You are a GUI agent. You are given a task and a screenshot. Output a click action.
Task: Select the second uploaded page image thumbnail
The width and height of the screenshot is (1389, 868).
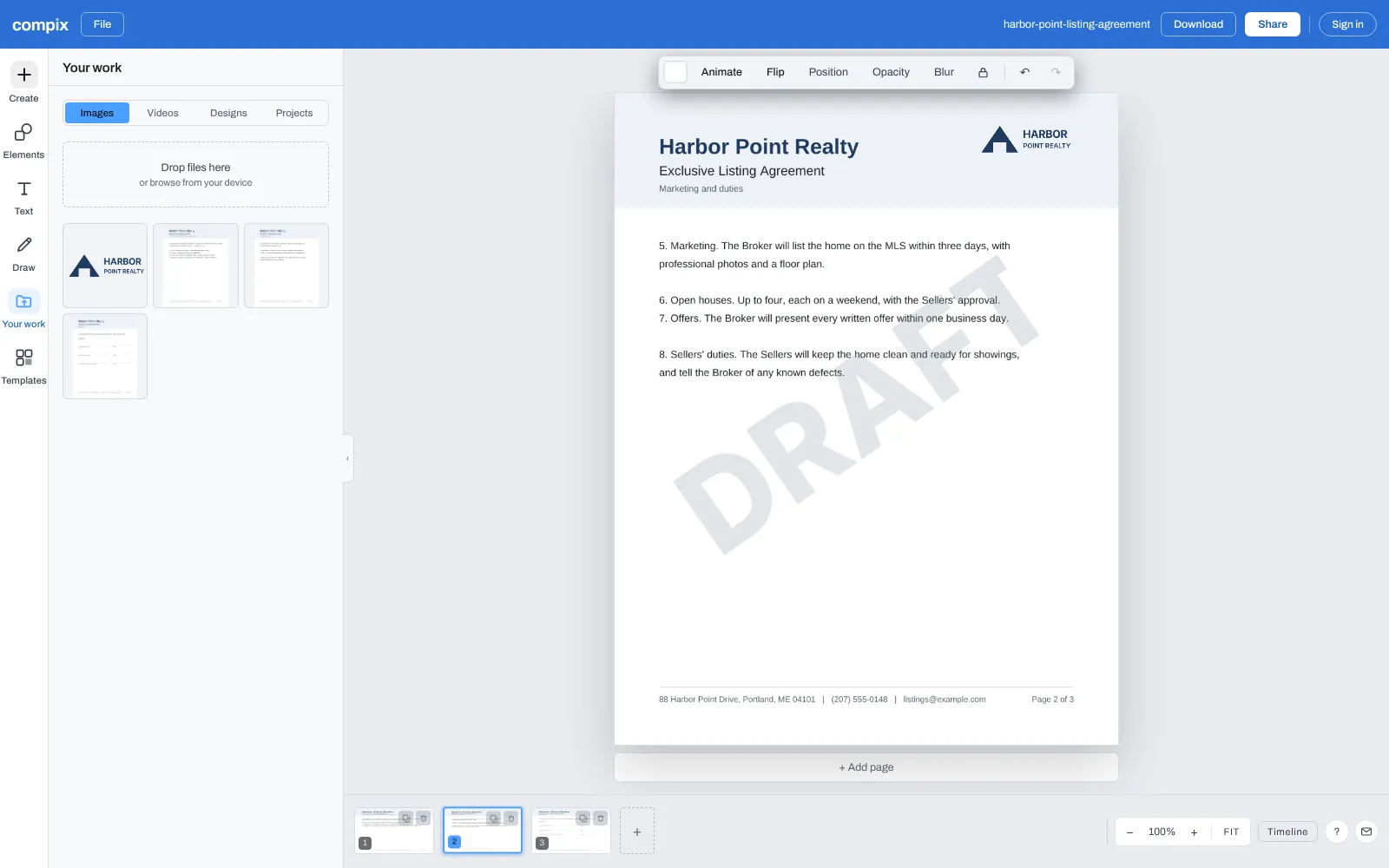pos(195,266)
